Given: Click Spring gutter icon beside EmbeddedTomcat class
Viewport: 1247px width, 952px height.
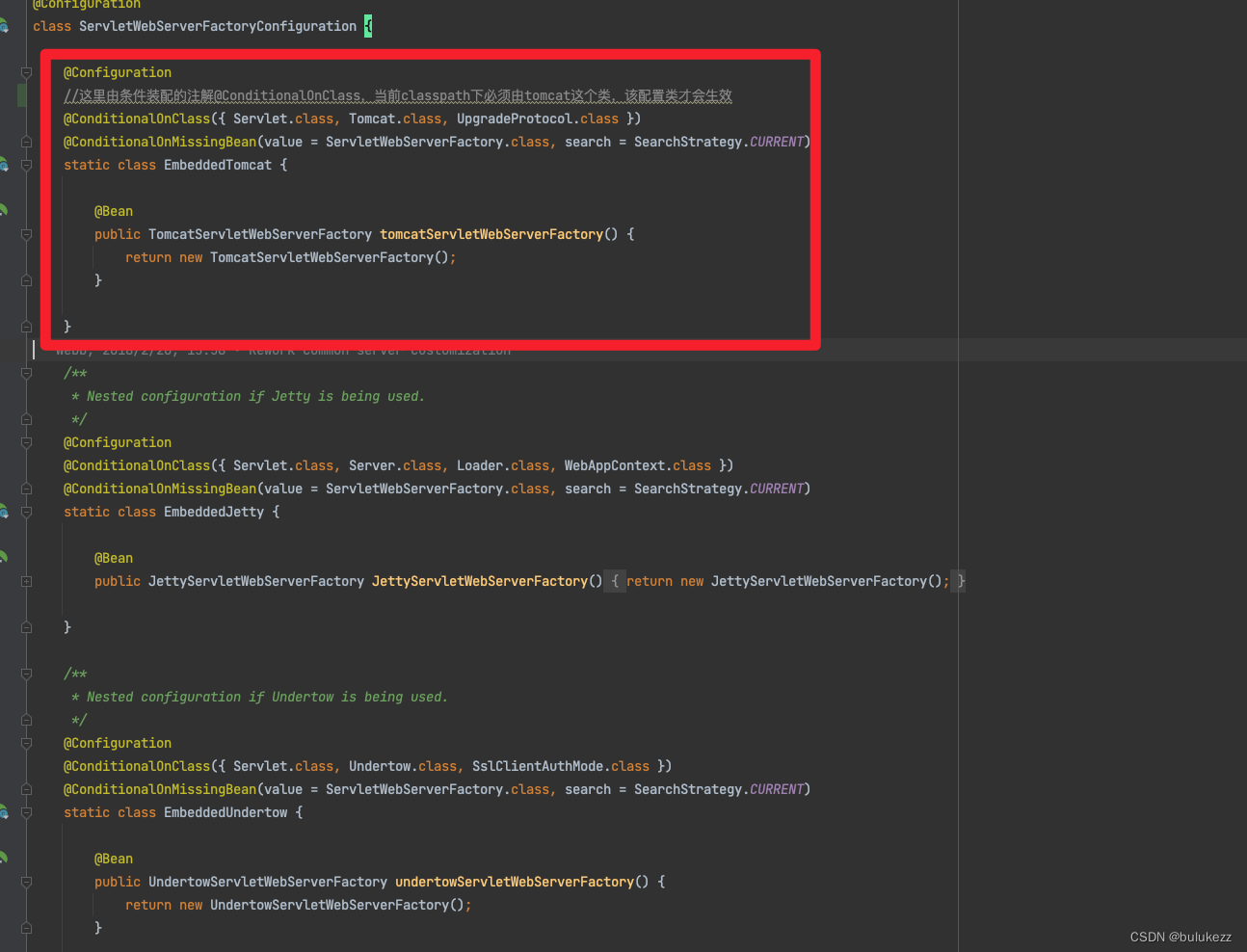Looking at the screenshot, I should click(3, 165).
